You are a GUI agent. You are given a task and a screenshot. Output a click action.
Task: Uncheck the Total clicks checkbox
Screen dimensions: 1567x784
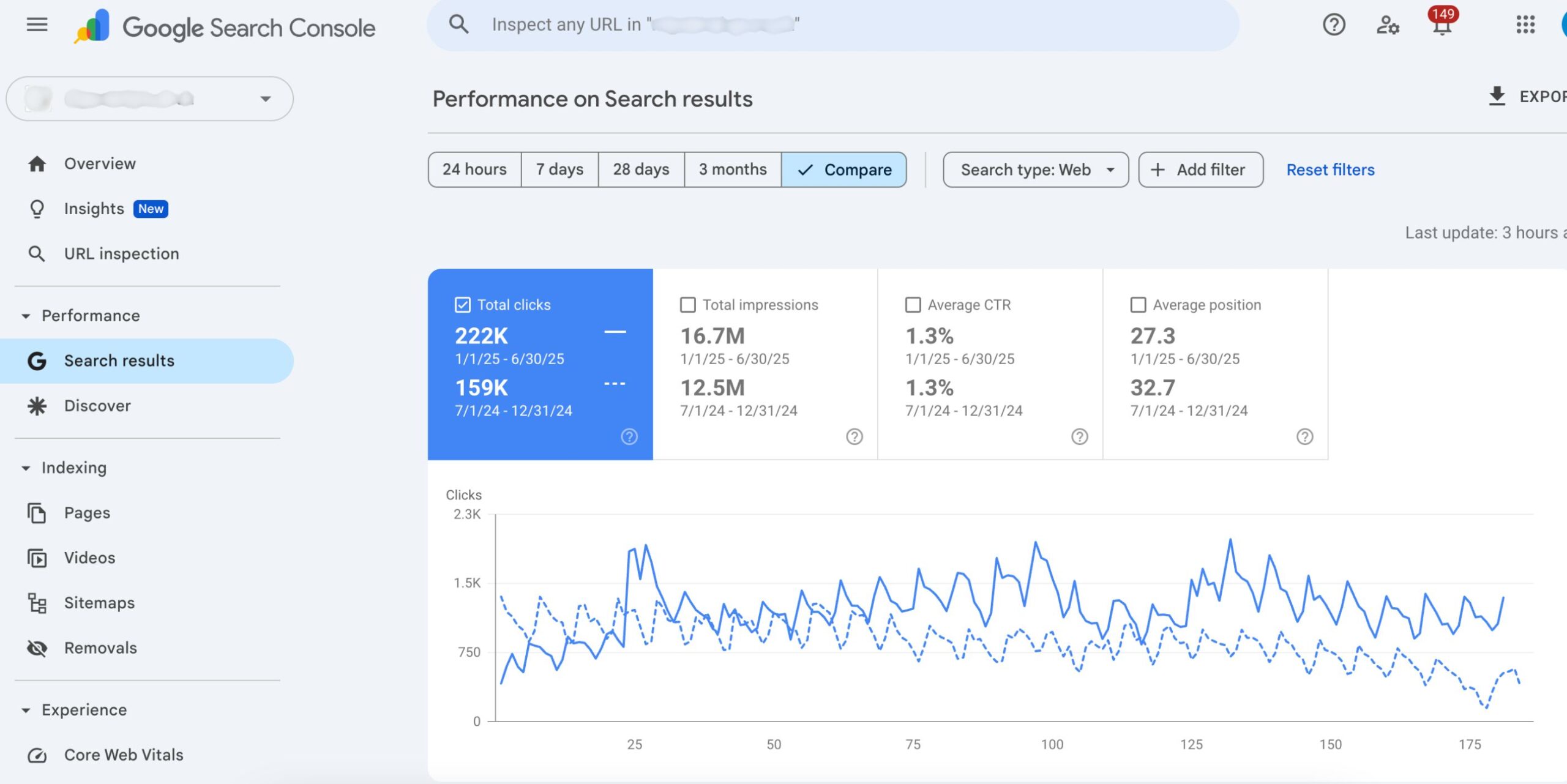463,305
